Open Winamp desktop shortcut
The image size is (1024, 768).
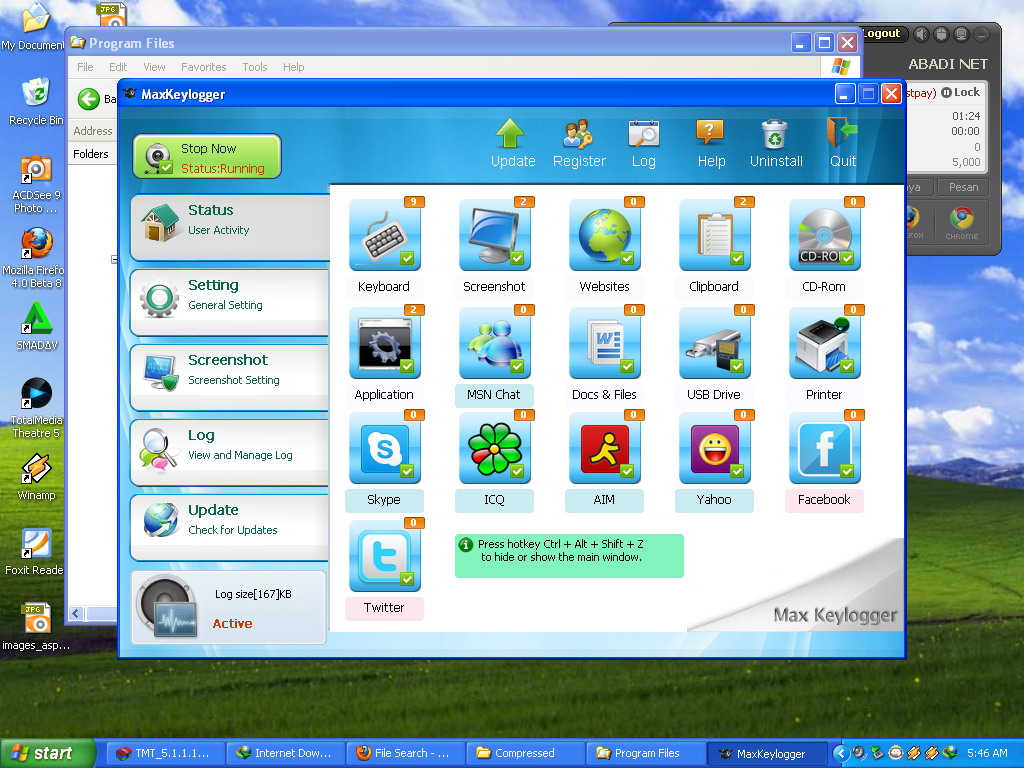[x=36, y=476]
